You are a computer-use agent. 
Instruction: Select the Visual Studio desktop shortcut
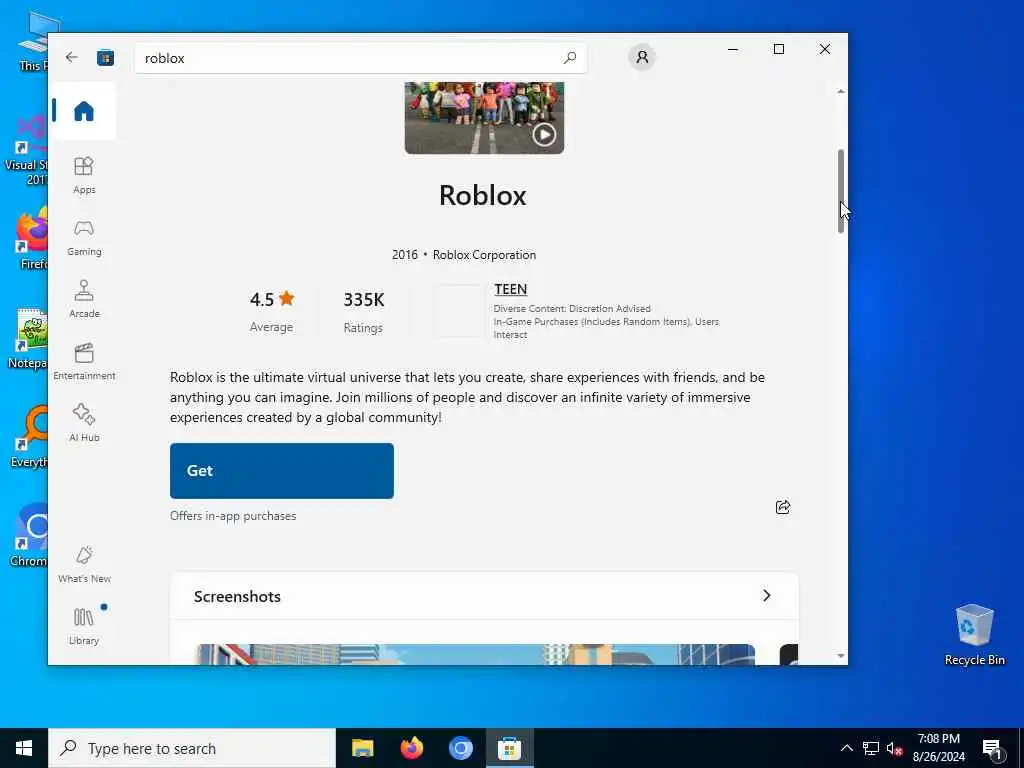pyautogui.click(x=26, y=152)
